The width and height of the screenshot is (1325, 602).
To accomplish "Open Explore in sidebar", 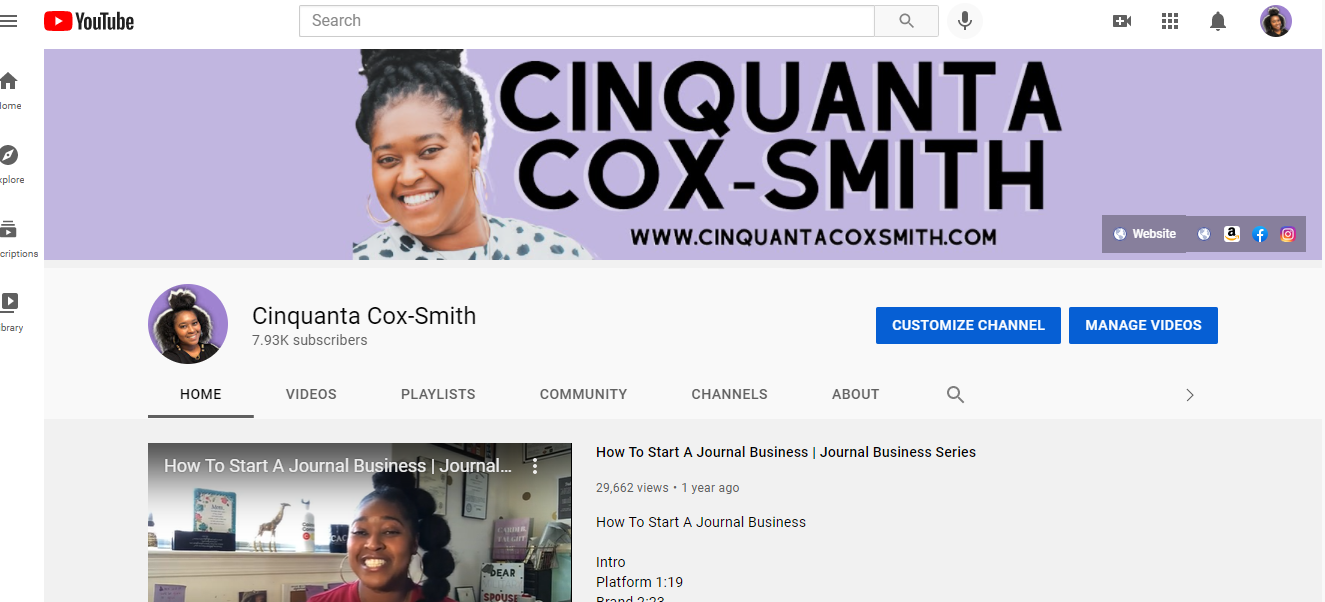I will pyautogui.click(x=9, y=164).
